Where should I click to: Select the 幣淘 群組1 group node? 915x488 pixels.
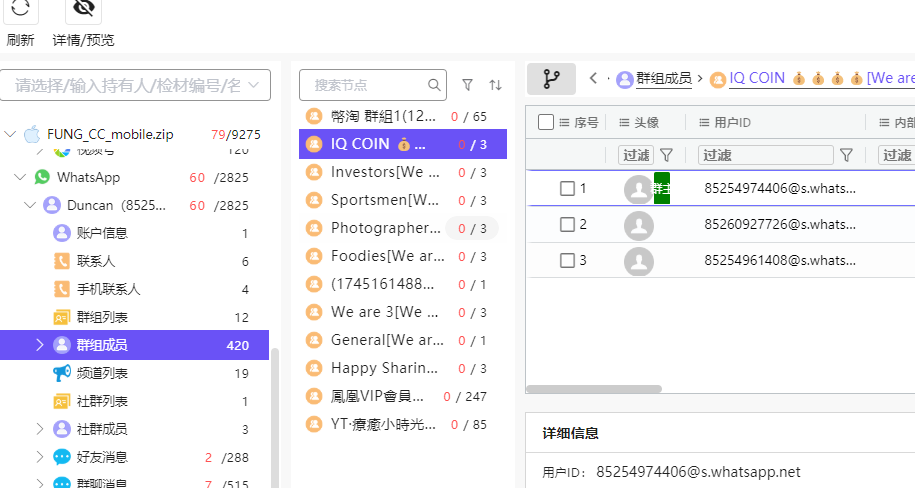tap(403, 116)
